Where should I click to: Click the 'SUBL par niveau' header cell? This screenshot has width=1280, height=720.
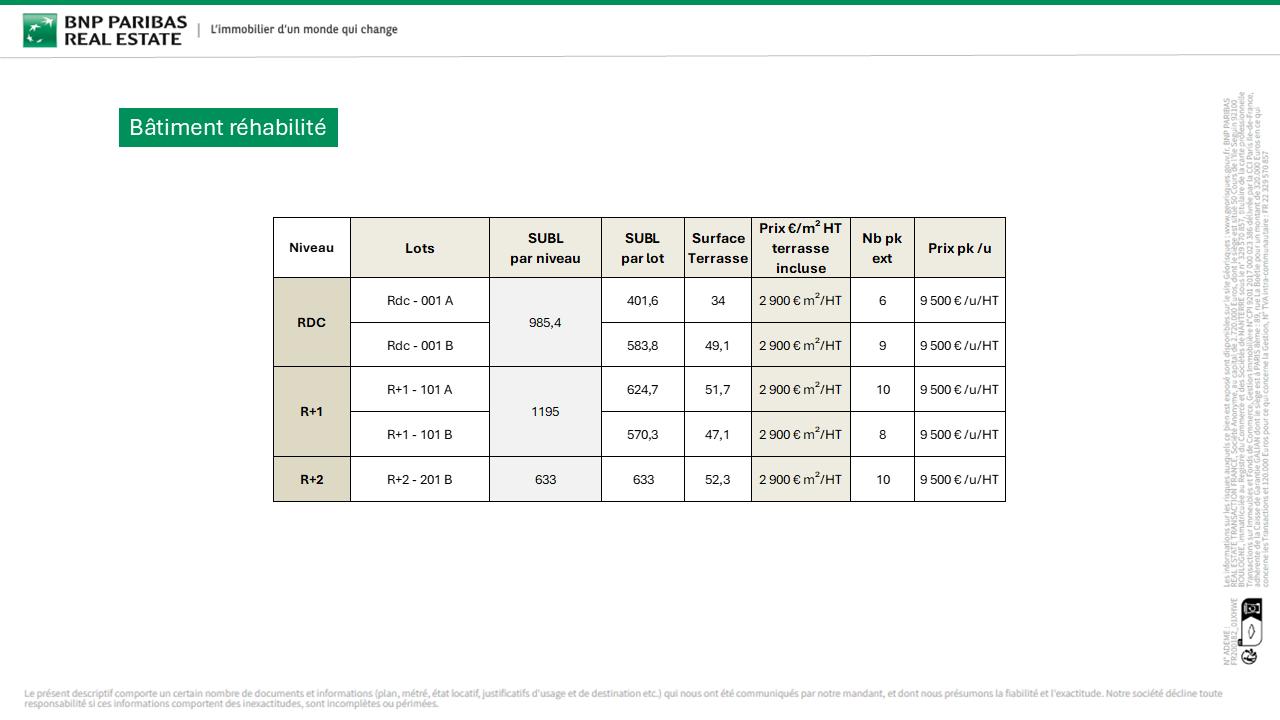545,248
